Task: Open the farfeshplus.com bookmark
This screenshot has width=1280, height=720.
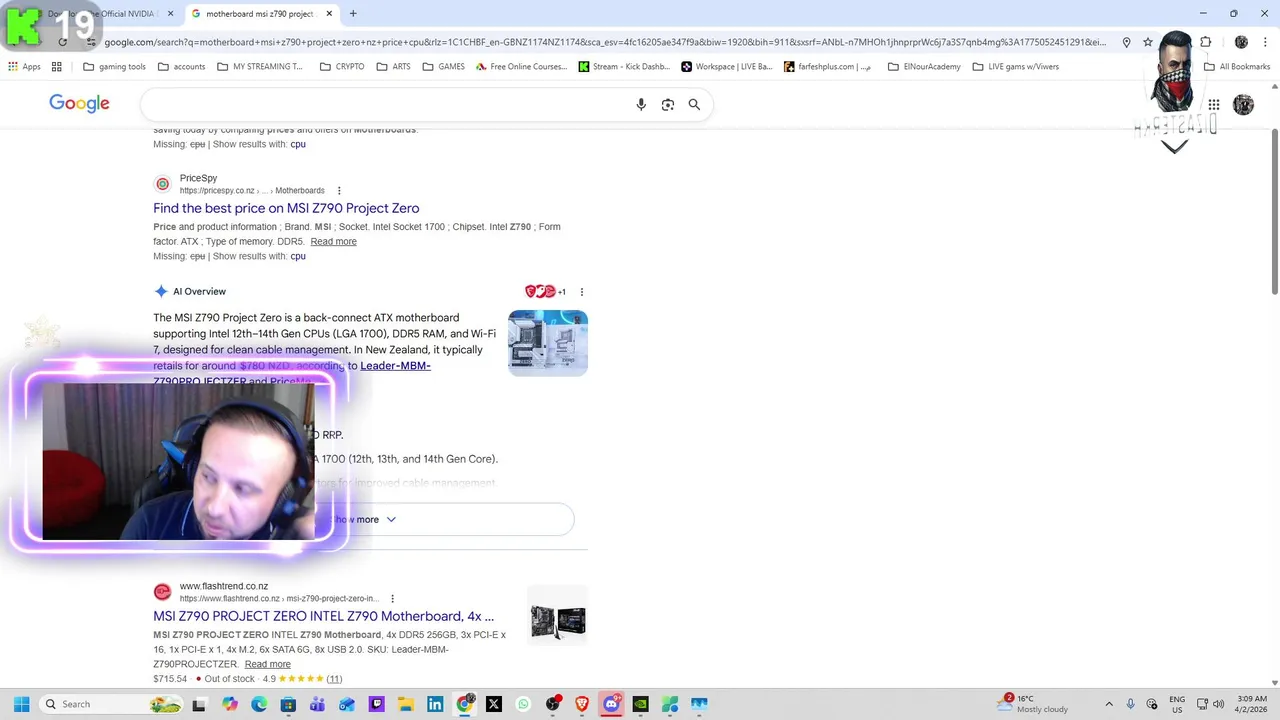Action: [x=827, y=66]
